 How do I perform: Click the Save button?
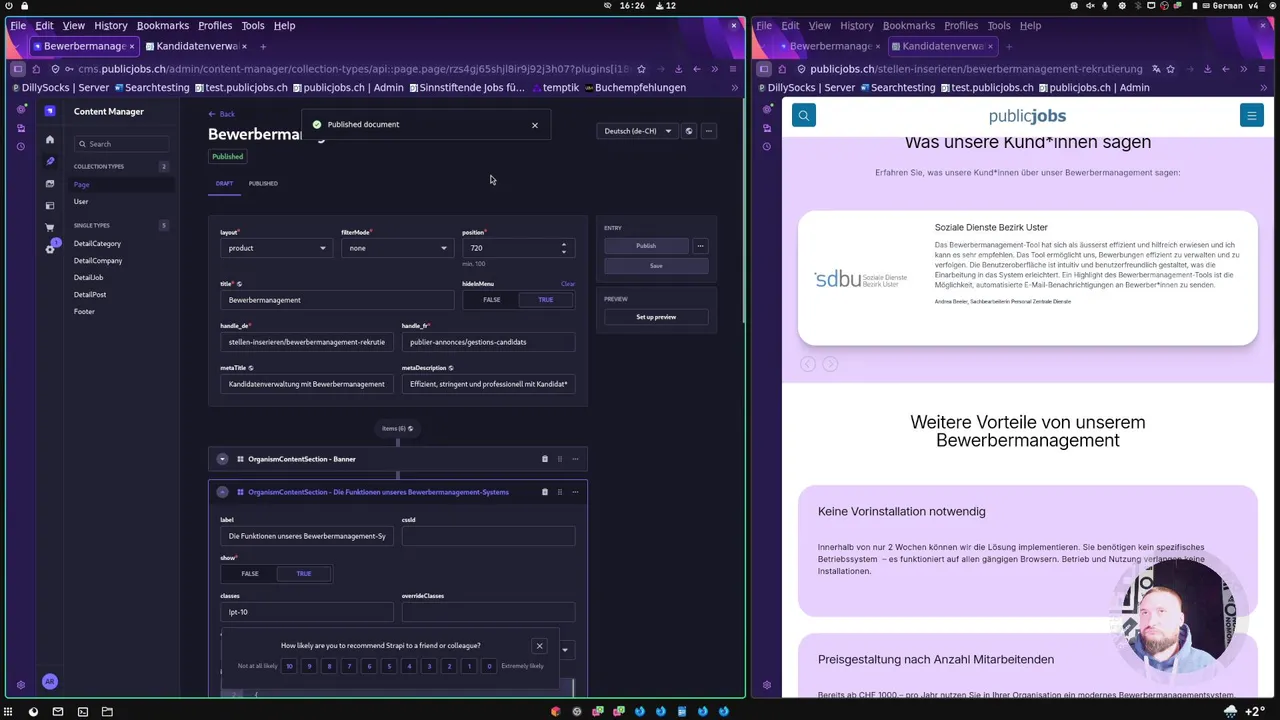tap(656, 266)
